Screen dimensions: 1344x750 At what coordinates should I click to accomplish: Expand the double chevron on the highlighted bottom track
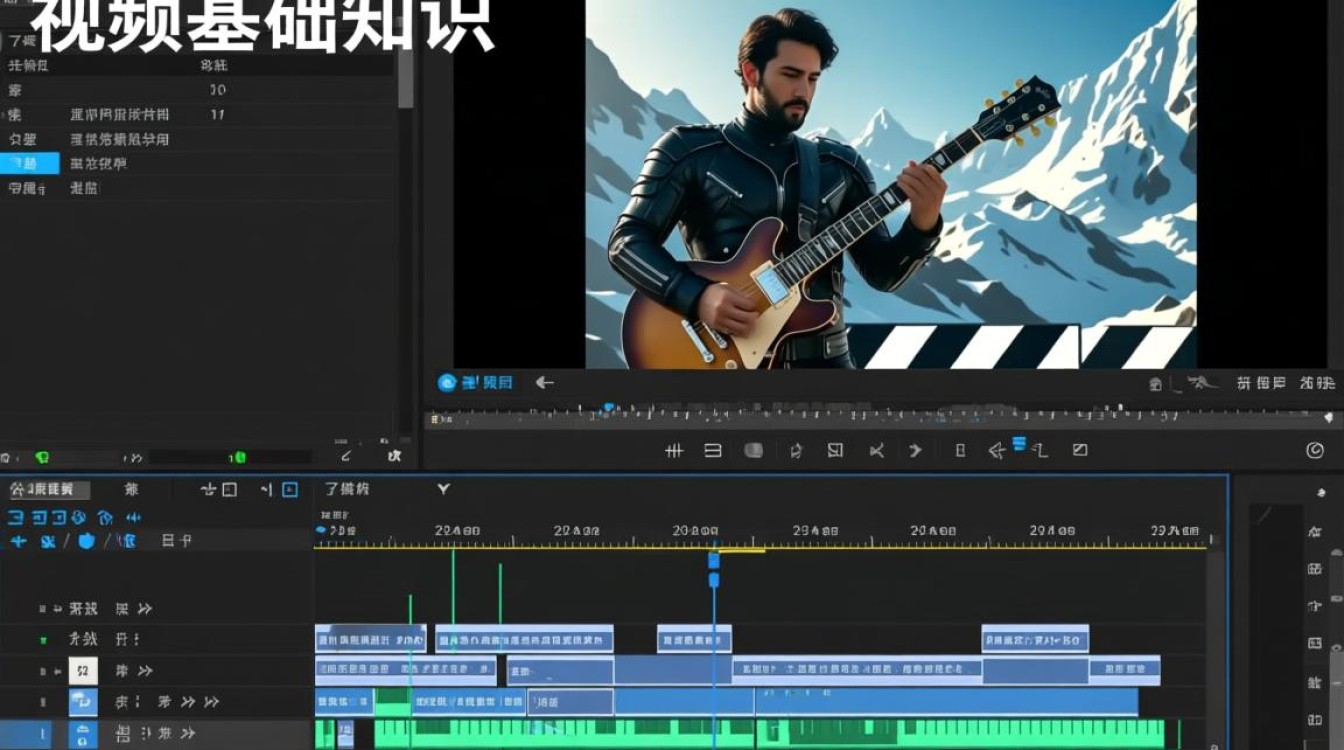pos(187,735)
